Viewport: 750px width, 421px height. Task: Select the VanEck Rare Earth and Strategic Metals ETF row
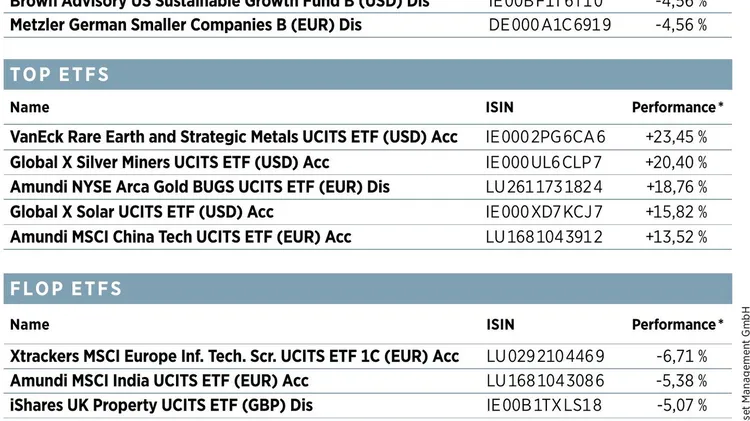coord(368,137)
